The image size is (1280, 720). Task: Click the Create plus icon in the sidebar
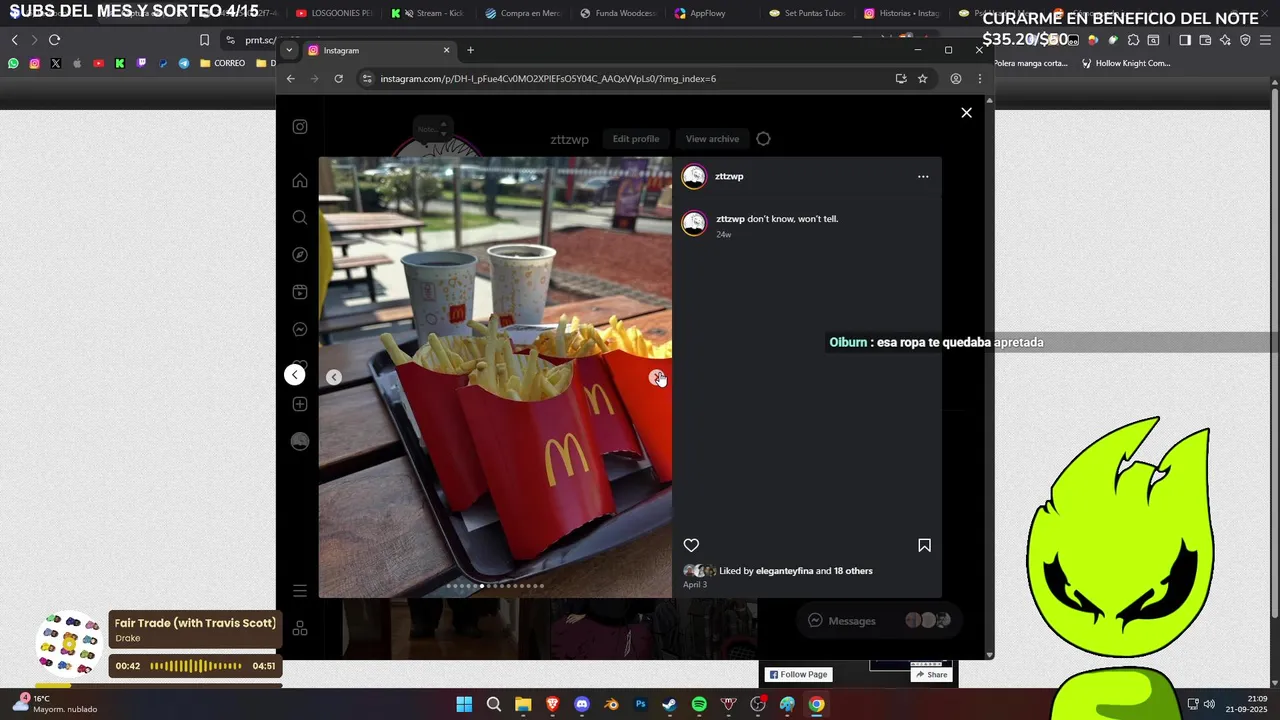point(300,404)
